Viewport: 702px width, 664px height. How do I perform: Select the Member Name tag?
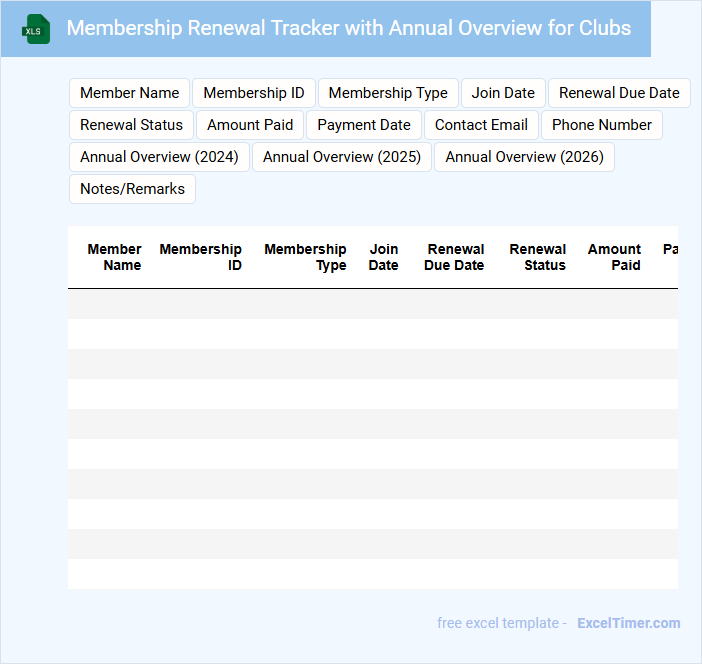129,93
